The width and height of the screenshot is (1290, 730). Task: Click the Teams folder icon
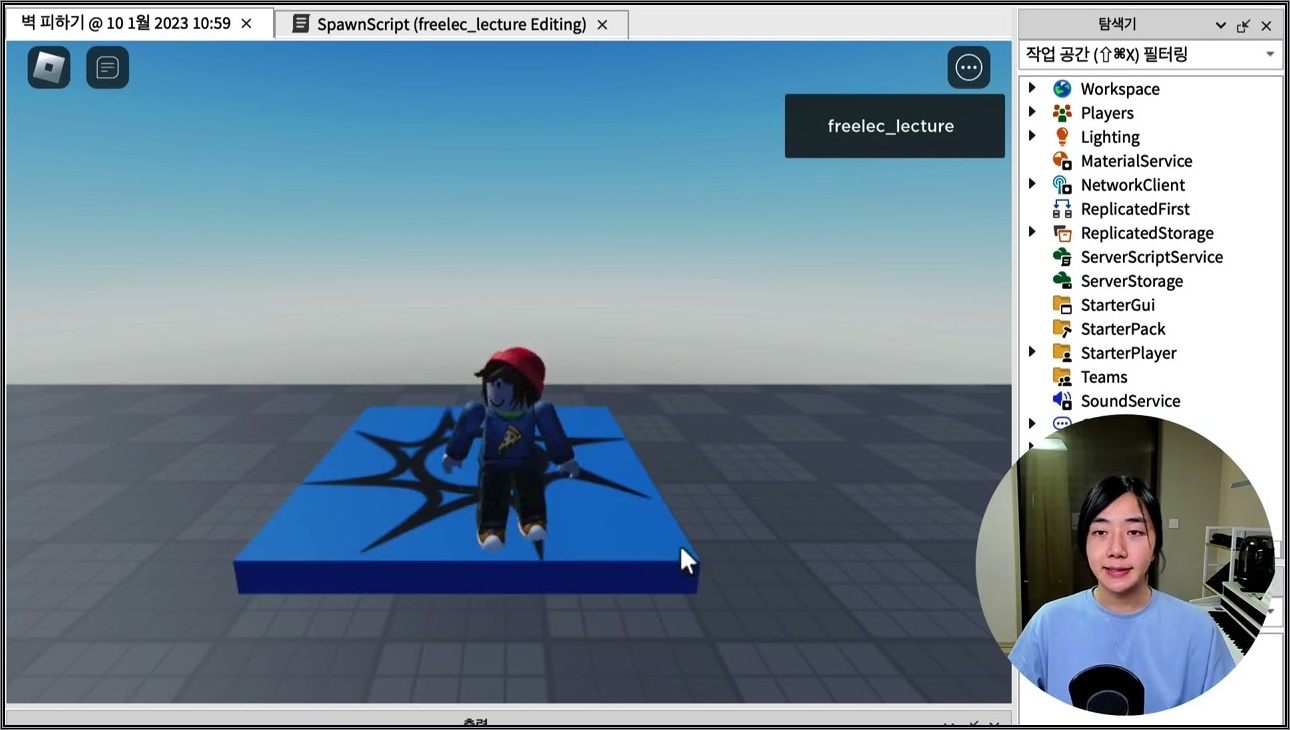click(1062, 377)
